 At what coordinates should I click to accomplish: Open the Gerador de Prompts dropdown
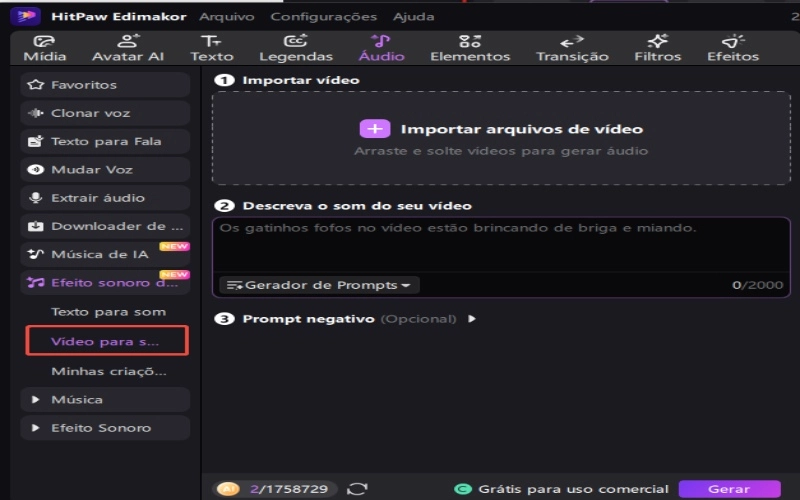click(319, 285)
